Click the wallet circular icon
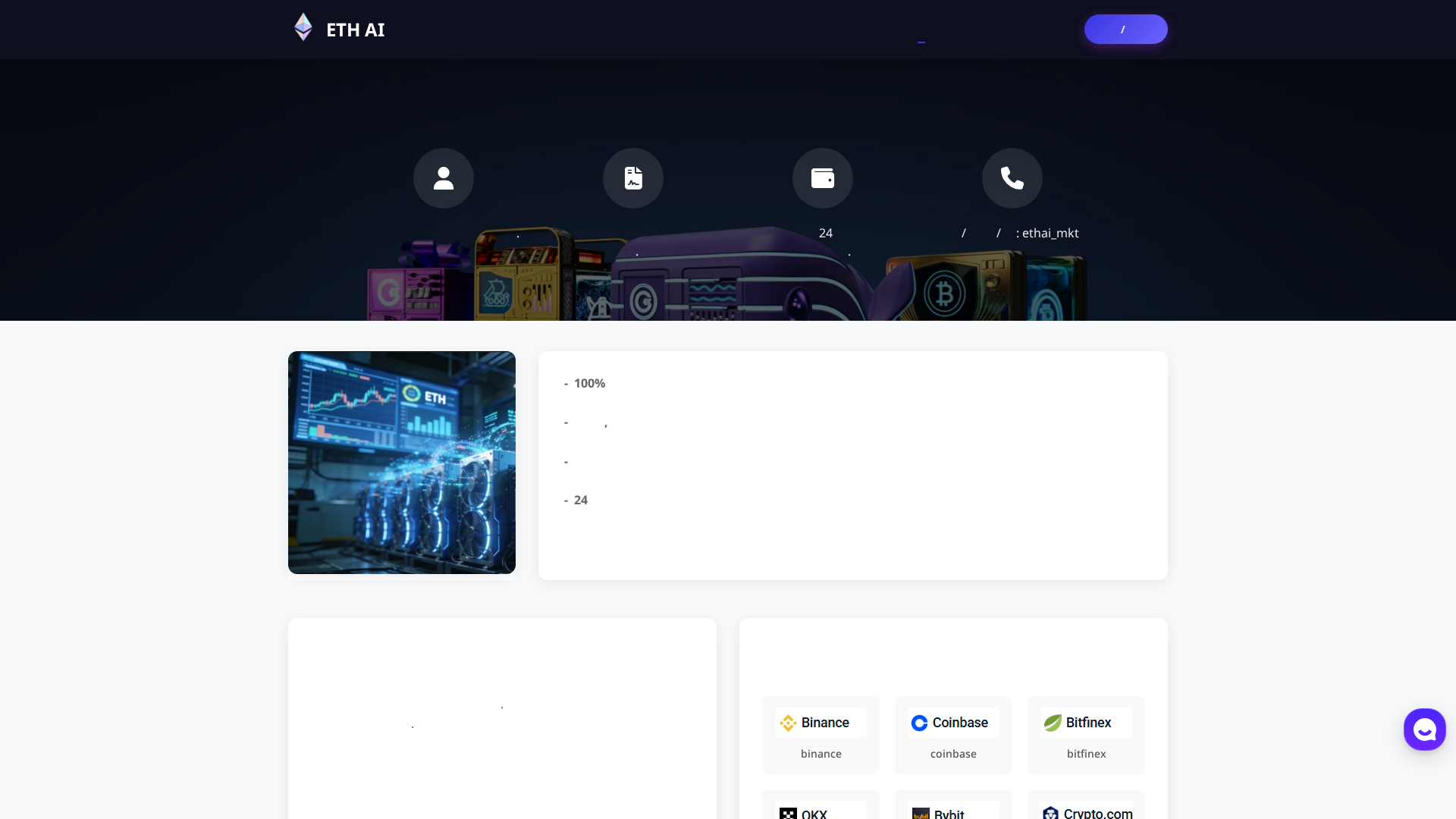Image resolution: width=1456 pixels, height=819 pixels. (822, 177)
